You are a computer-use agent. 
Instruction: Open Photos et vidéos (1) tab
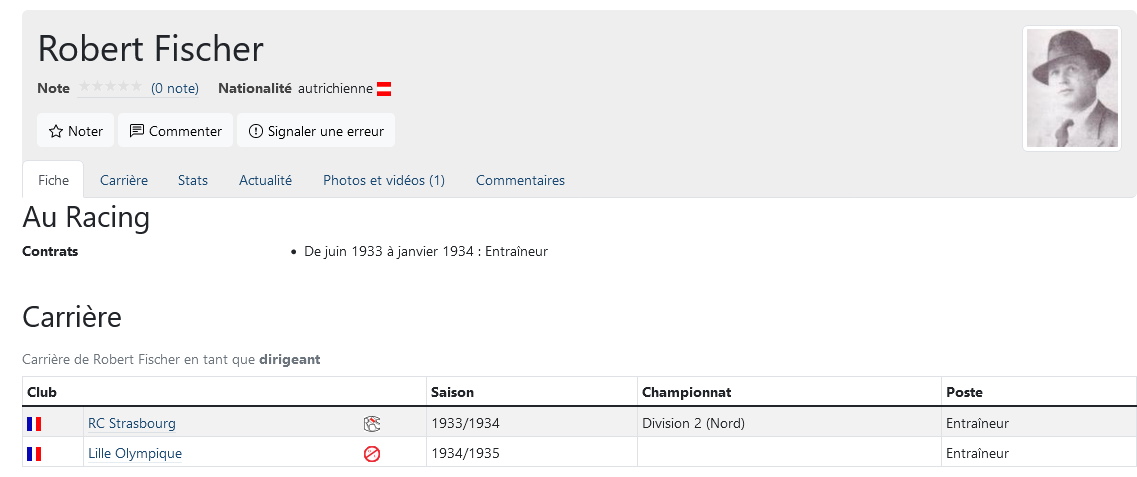tap(384, 180)
